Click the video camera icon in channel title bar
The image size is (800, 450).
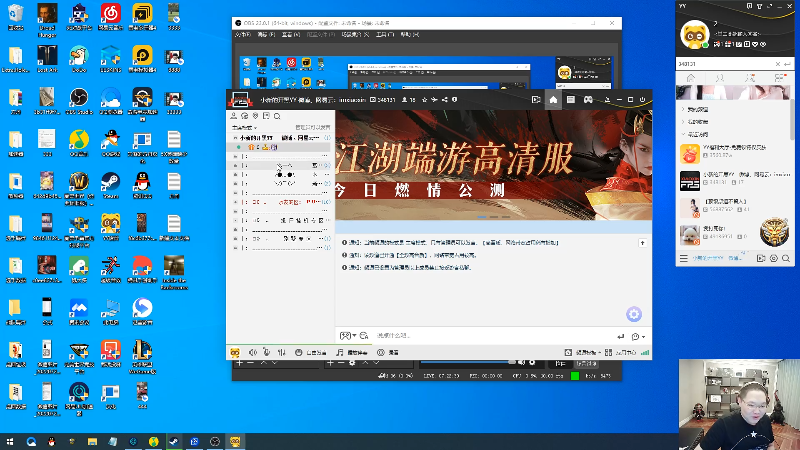(536, 100)
